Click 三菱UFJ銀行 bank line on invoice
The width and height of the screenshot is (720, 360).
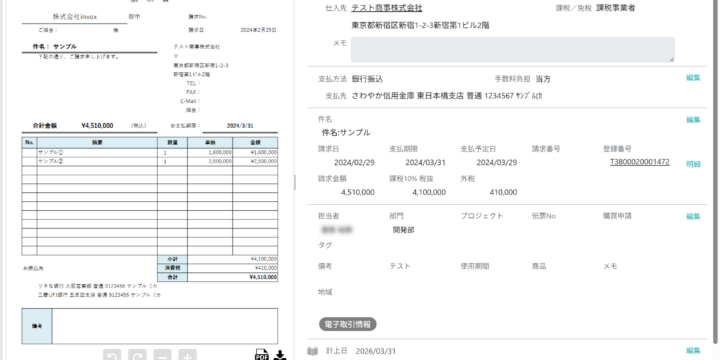click(100, 295)
